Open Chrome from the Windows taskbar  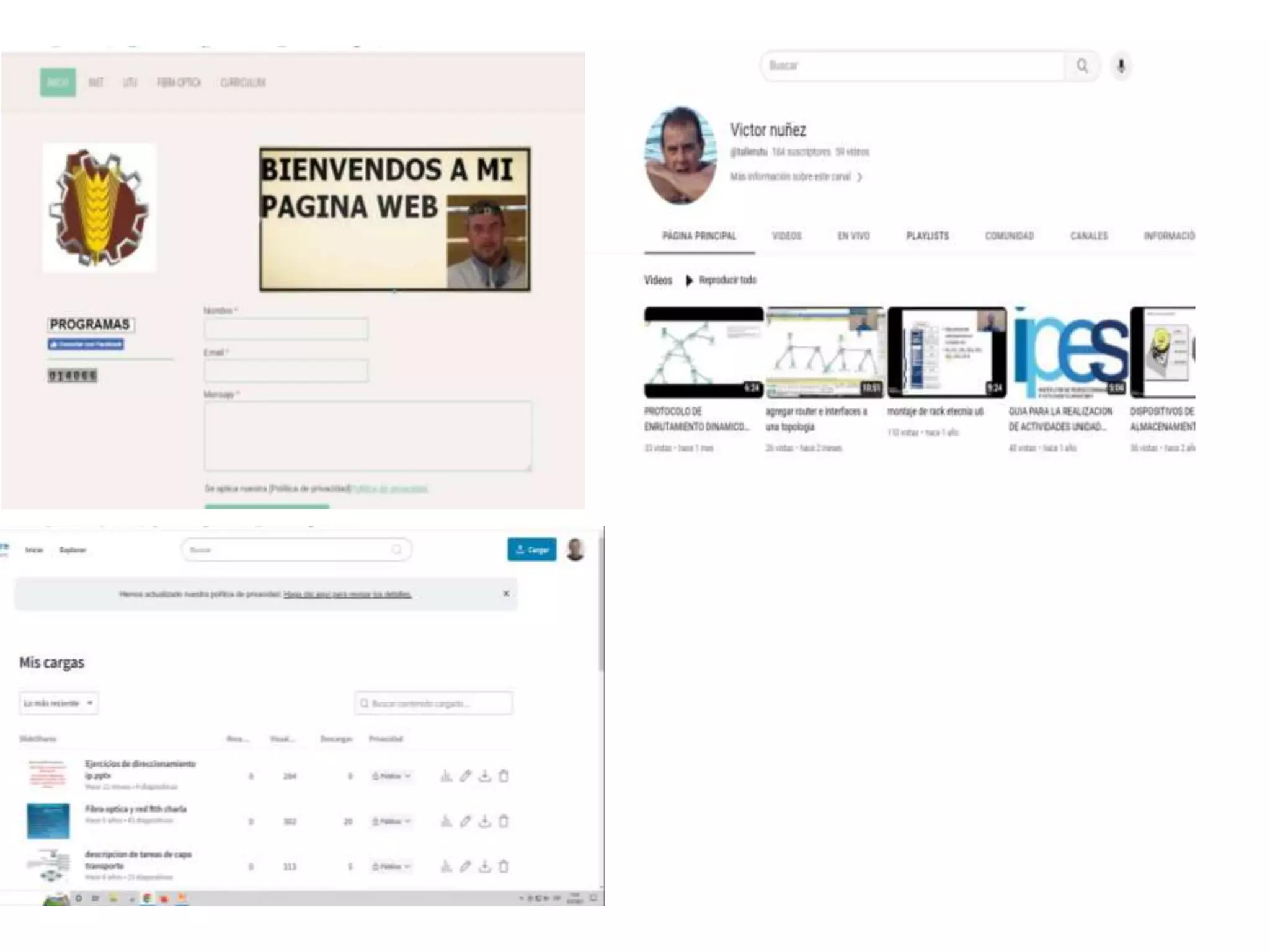click(x=147, y=898)
